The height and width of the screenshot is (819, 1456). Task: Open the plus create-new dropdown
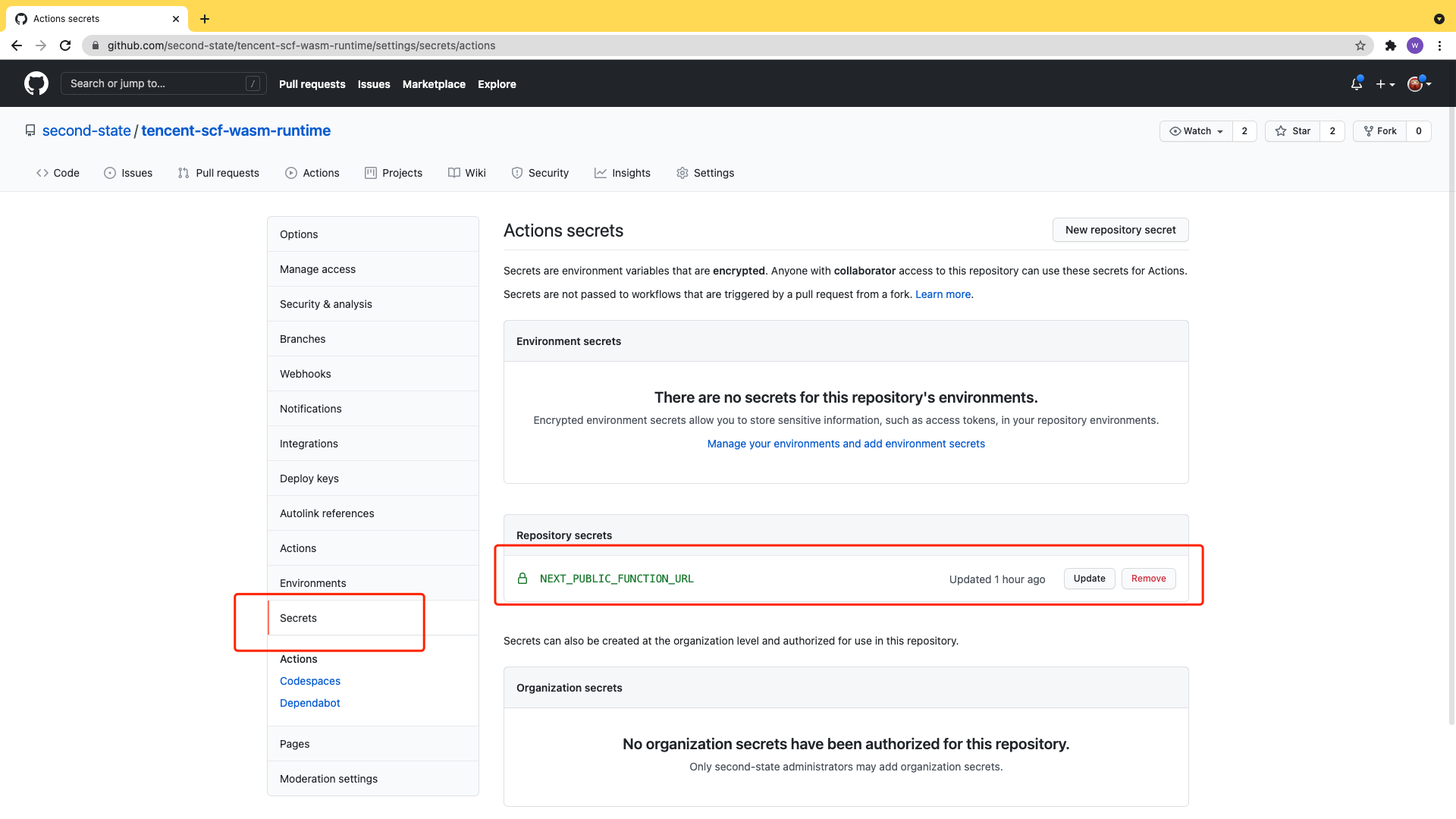1385,84
